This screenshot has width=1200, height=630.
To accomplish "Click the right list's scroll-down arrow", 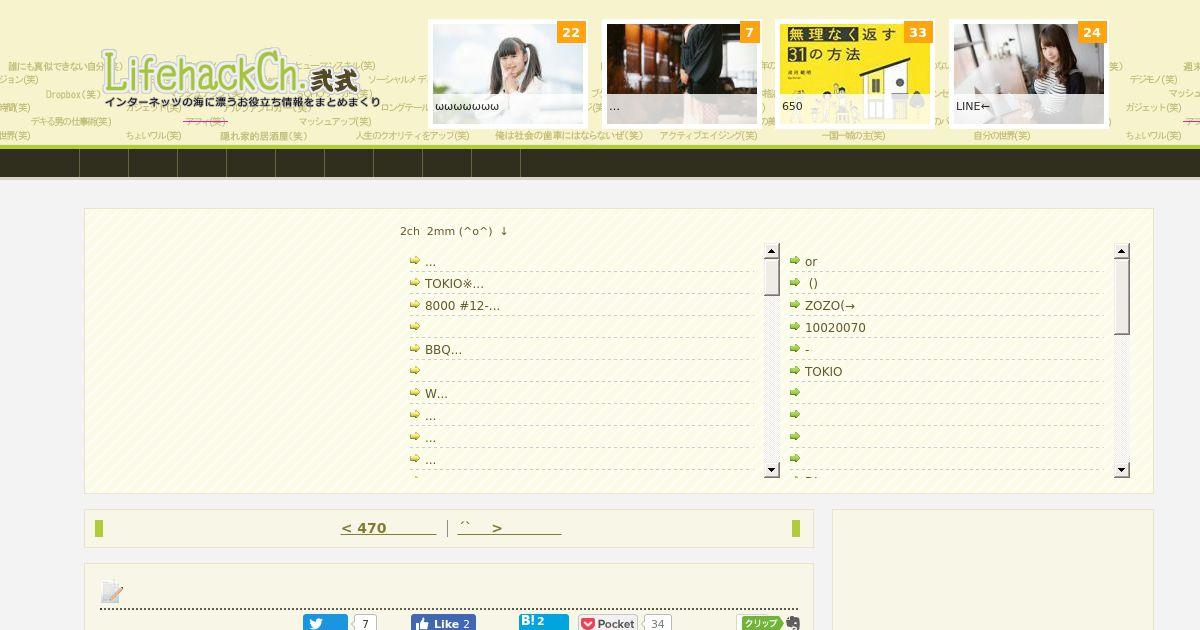I will coord(1121,470).
